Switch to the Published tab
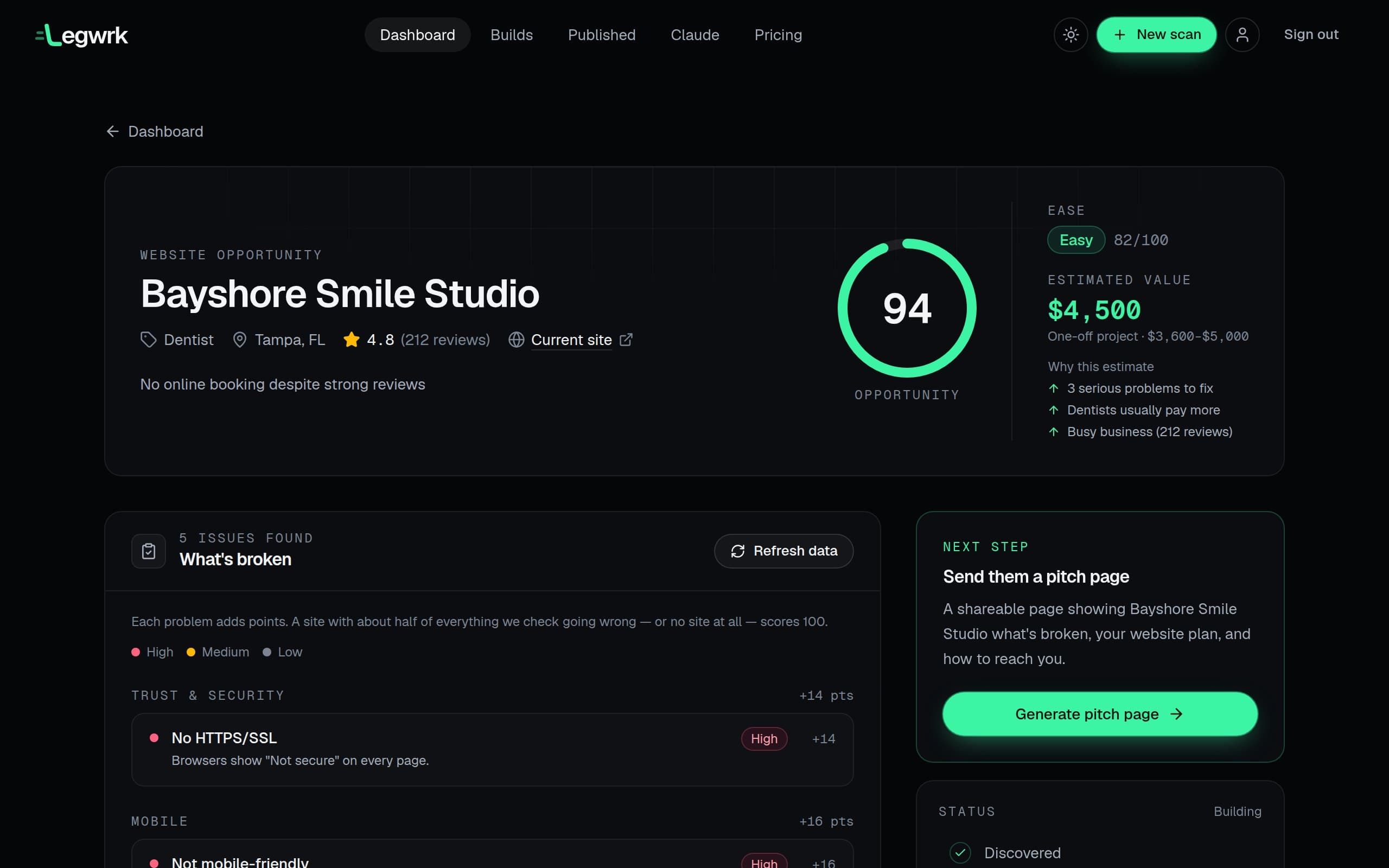Image resolution: width=1389 pixels, height=868 pixels. point(602,35)
